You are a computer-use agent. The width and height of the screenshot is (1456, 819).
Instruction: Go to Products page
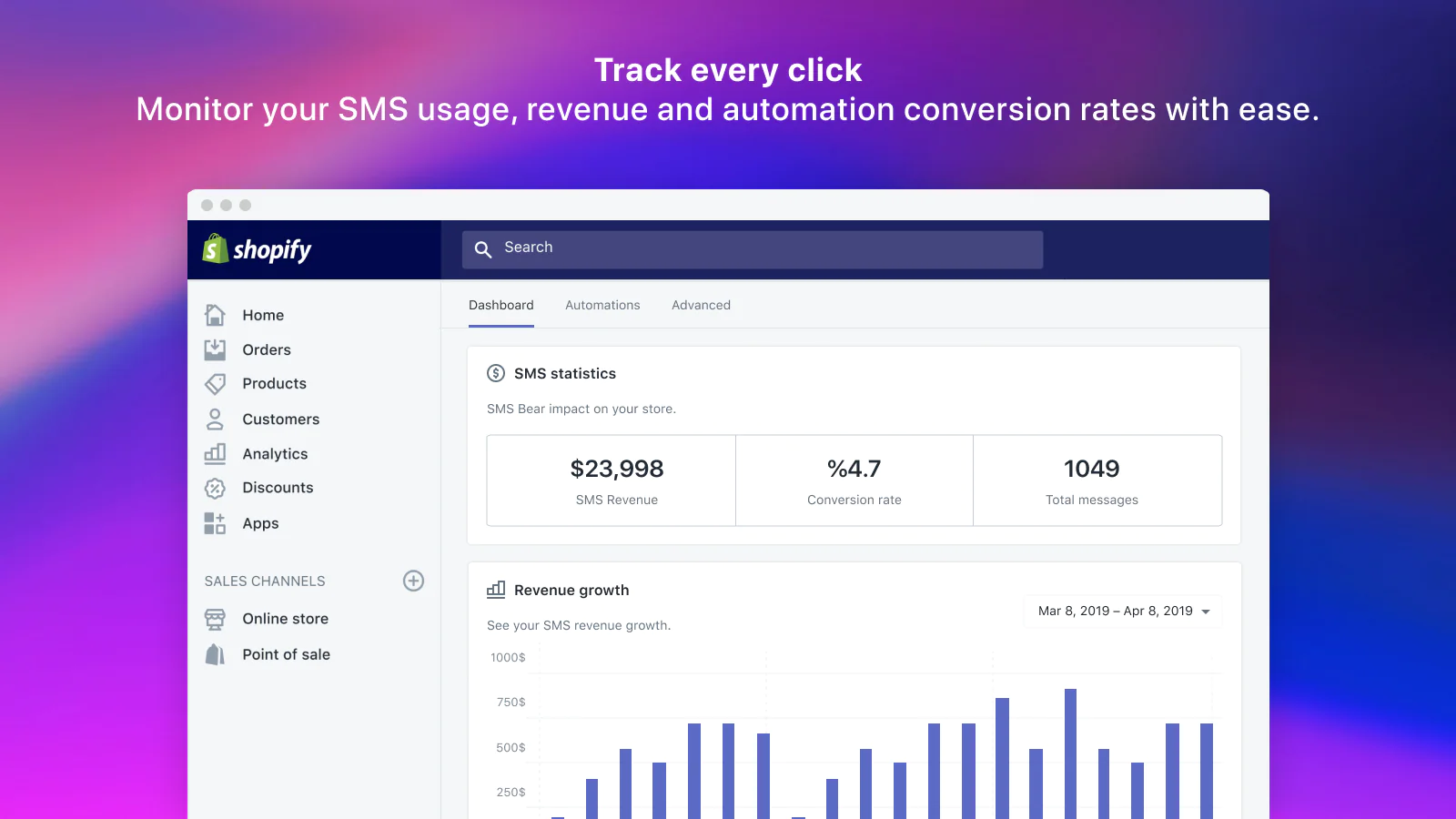[274, 383]
